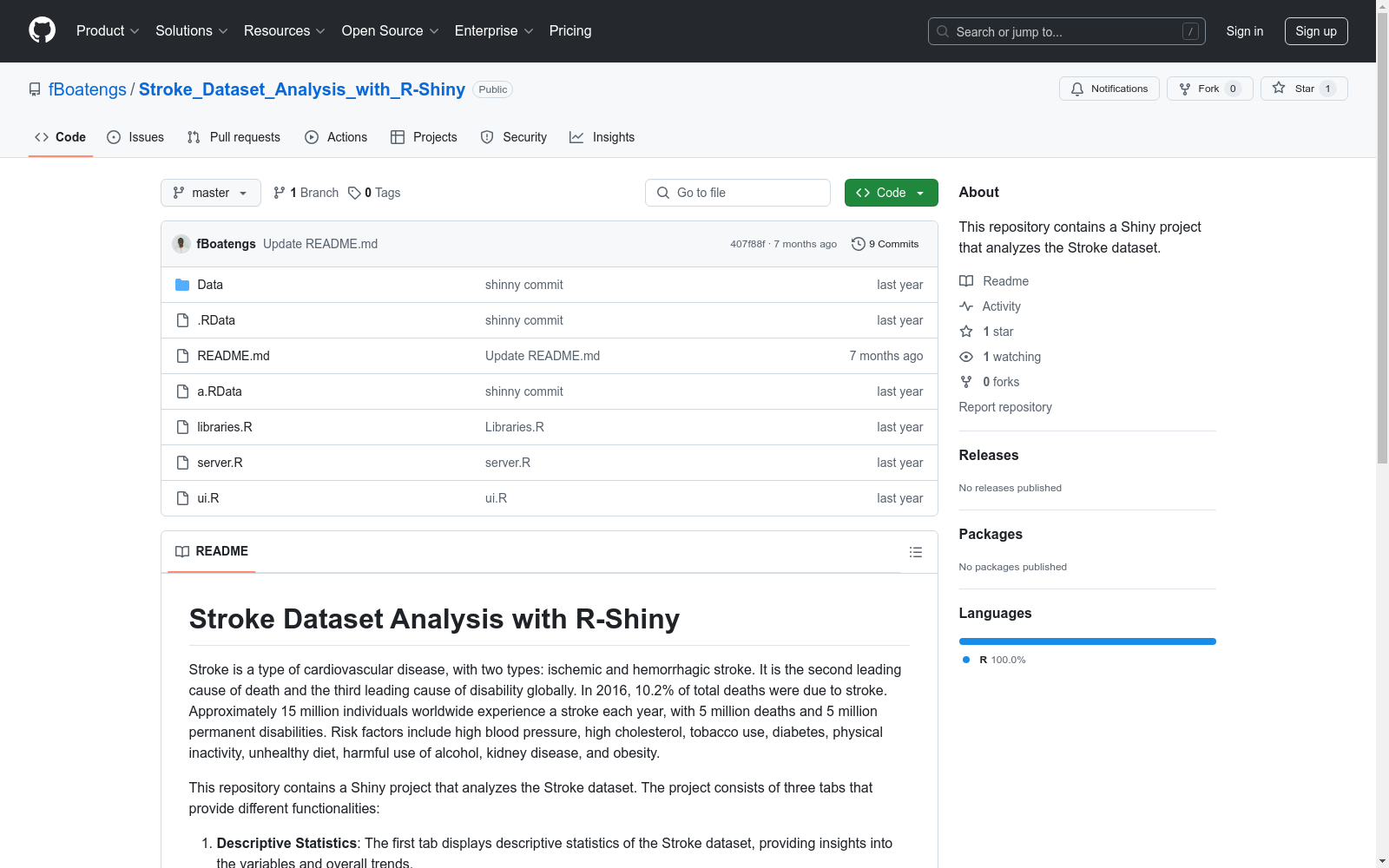The height and width of the screenshot is (868, 1389).
Task: Open the green Code dropdown
Action: [891, 193]
